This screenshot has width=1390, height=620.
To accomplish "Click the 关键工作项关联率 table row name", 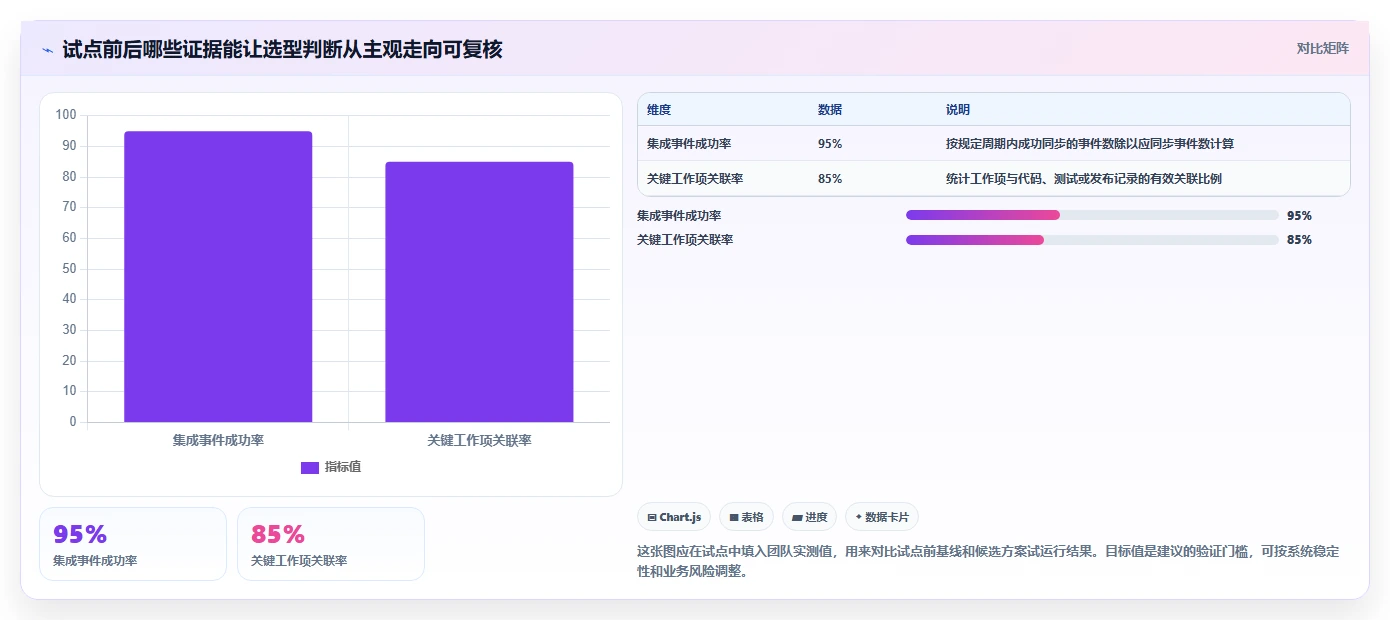I will pyautogui.click(x=695, y=179).
